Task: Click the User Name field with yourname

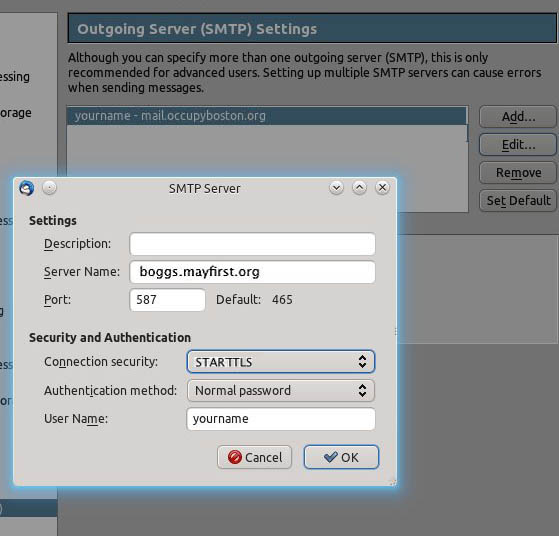Action: coord(281,419)
